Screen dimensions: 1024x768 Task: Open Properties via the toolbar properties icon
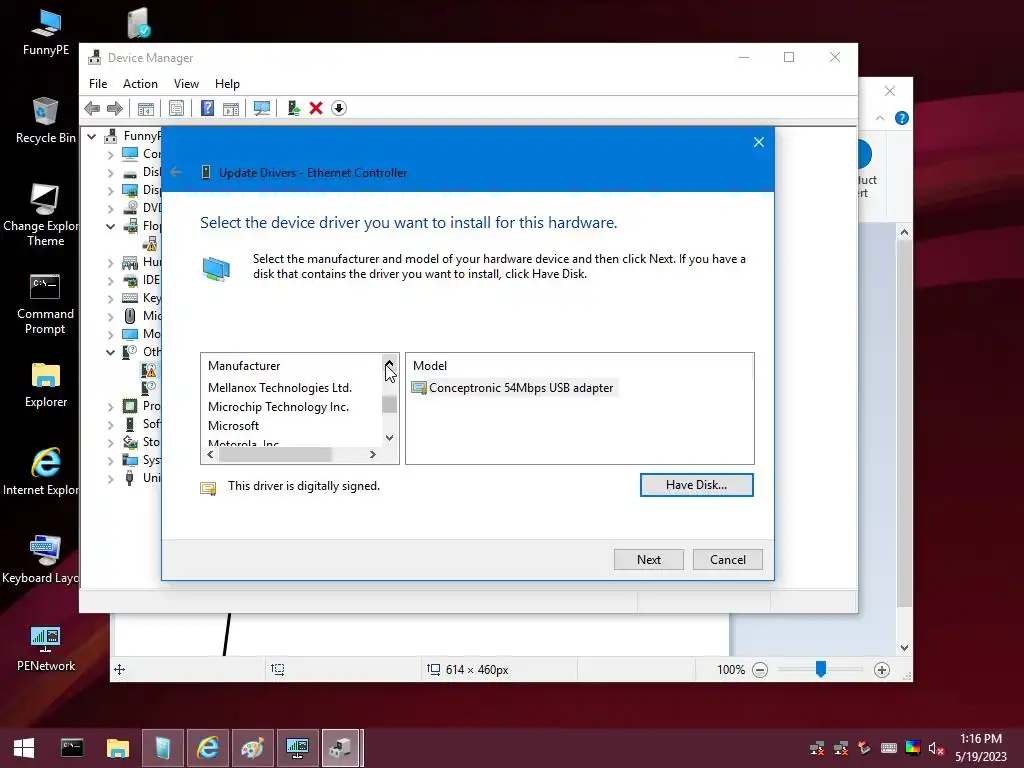[176, 108]
